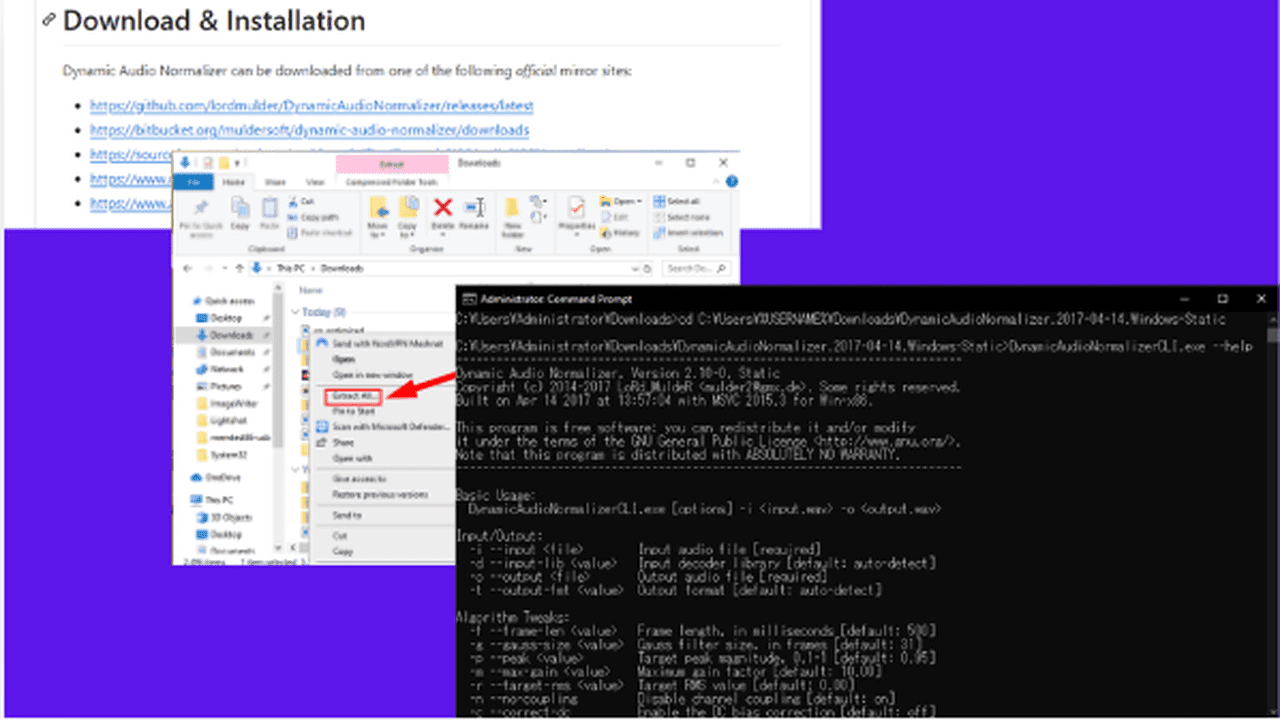Click Pin to Quick access in Explorer ribbon
Image resolution: width=1280 pixels, height=720 pixels.
(x=201, y=216)
